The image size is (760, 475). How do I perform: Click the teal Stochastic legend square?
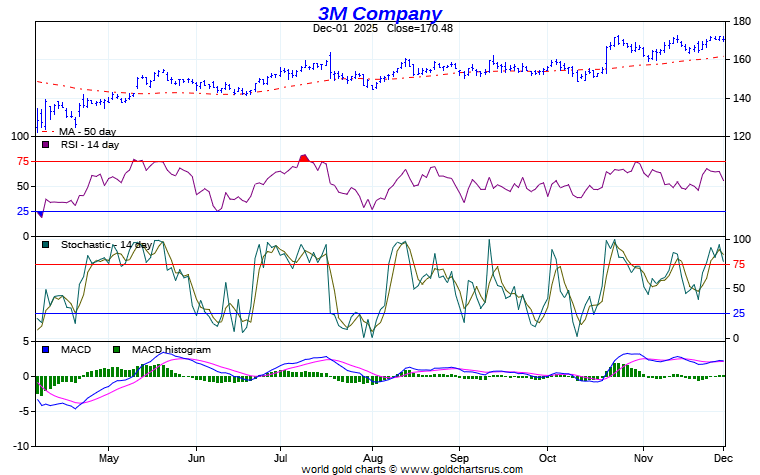(x=45, y=245)
